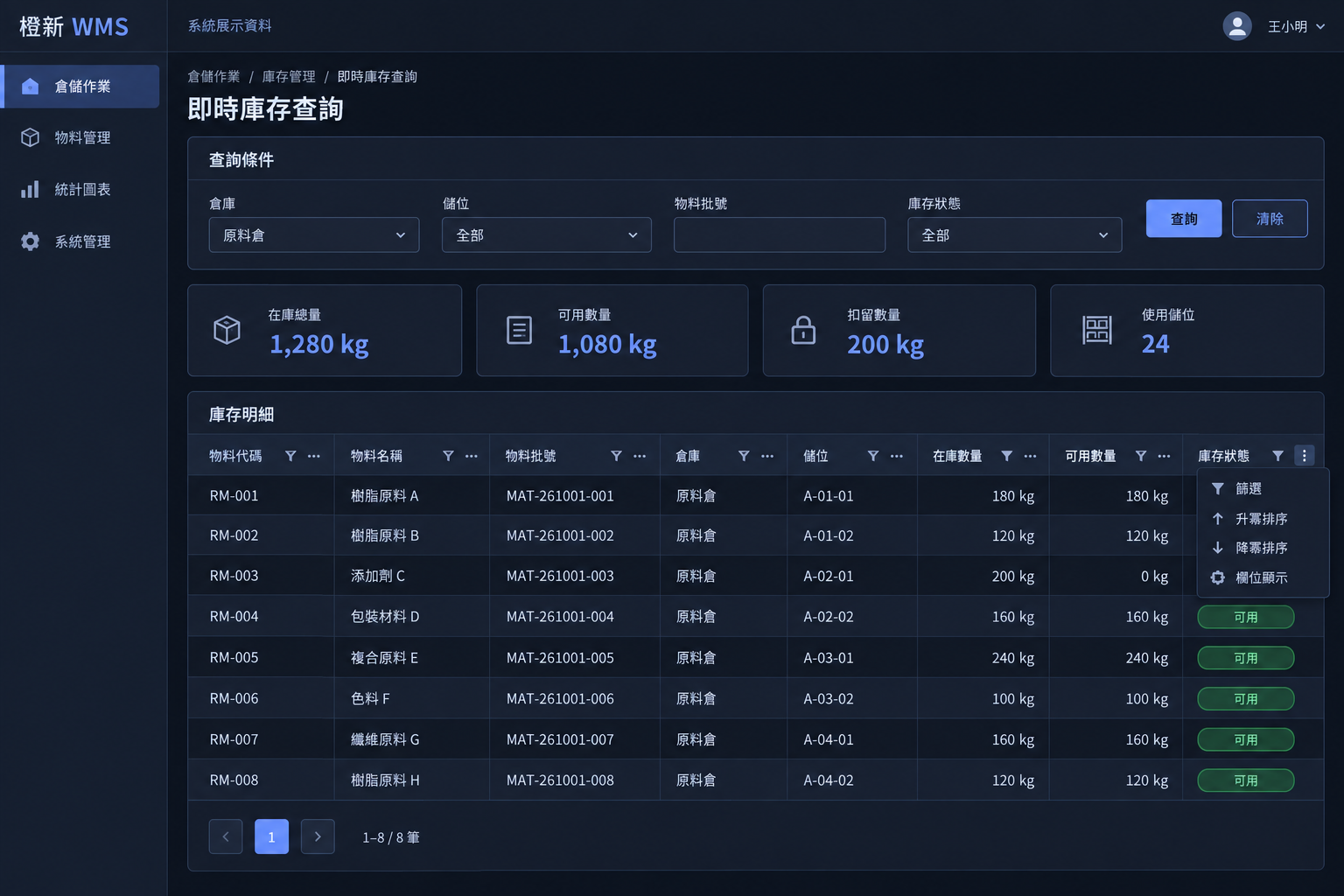Open more-options dots for 物料名稱 column
The height and width of the screenshot is (896, 1344).
[x=472, y=456]
